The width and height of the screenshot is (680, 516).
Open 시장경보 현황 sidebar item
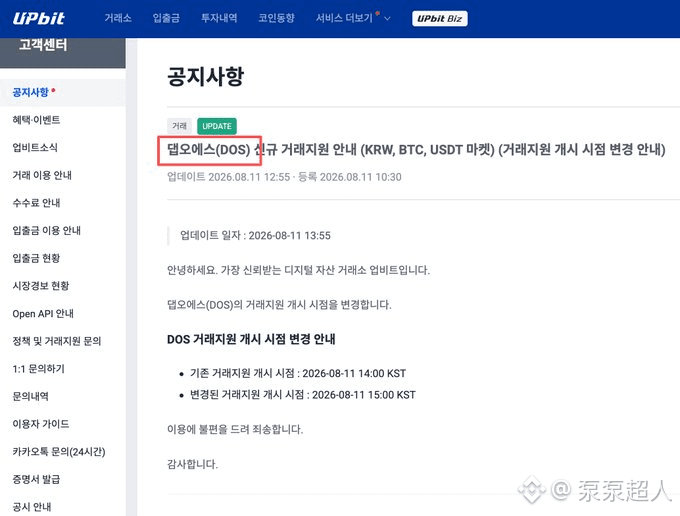(41, 286)
